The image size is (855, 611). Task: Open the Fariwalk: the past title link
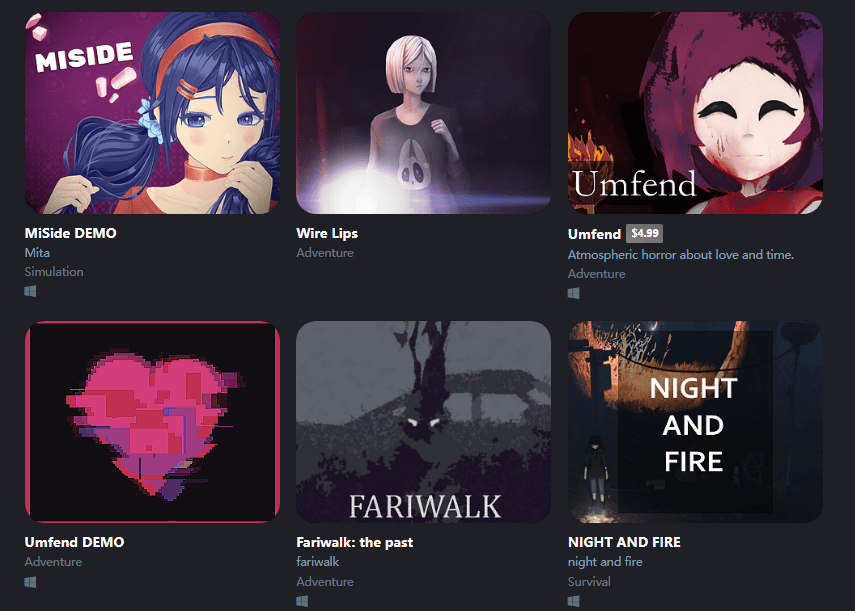354,542
